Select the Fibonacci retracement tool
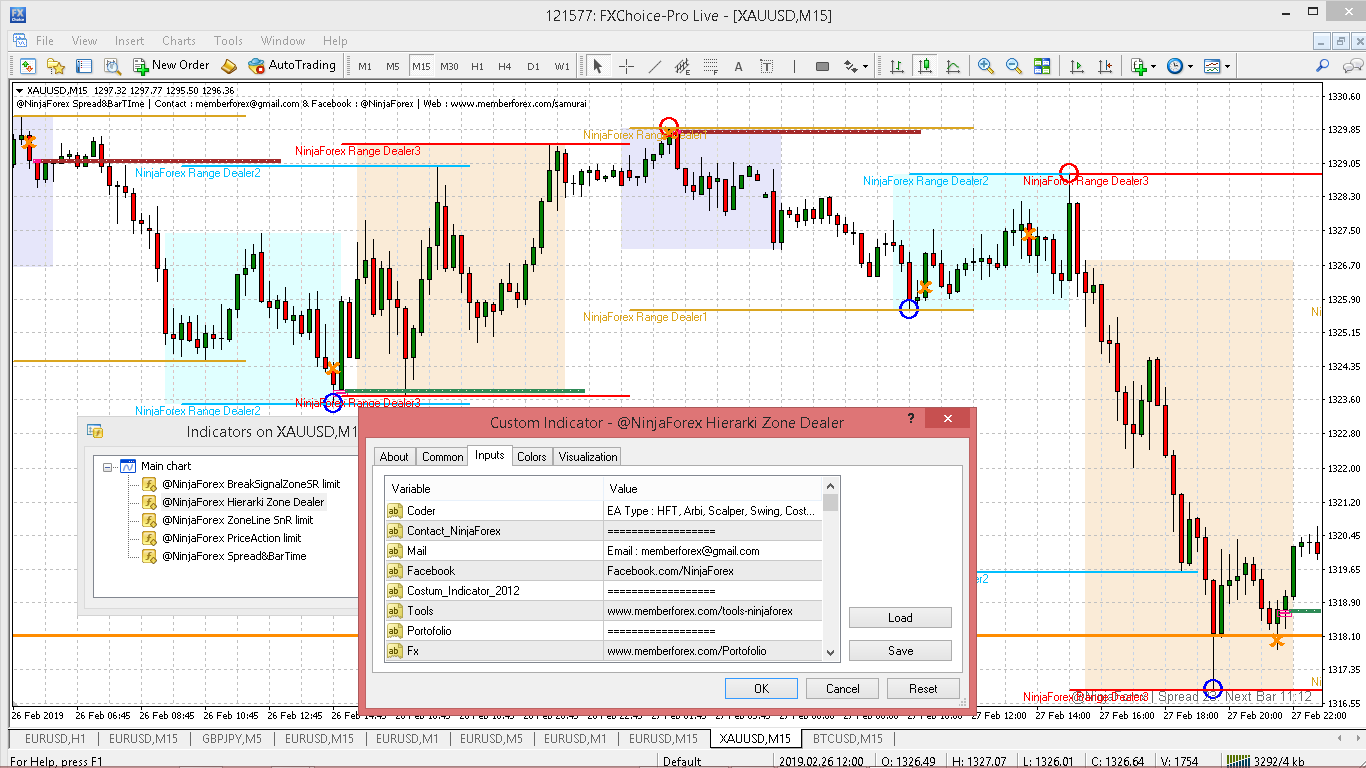Screen dimensions: 1366x768 pyautogui.click(x=711, y=66)
